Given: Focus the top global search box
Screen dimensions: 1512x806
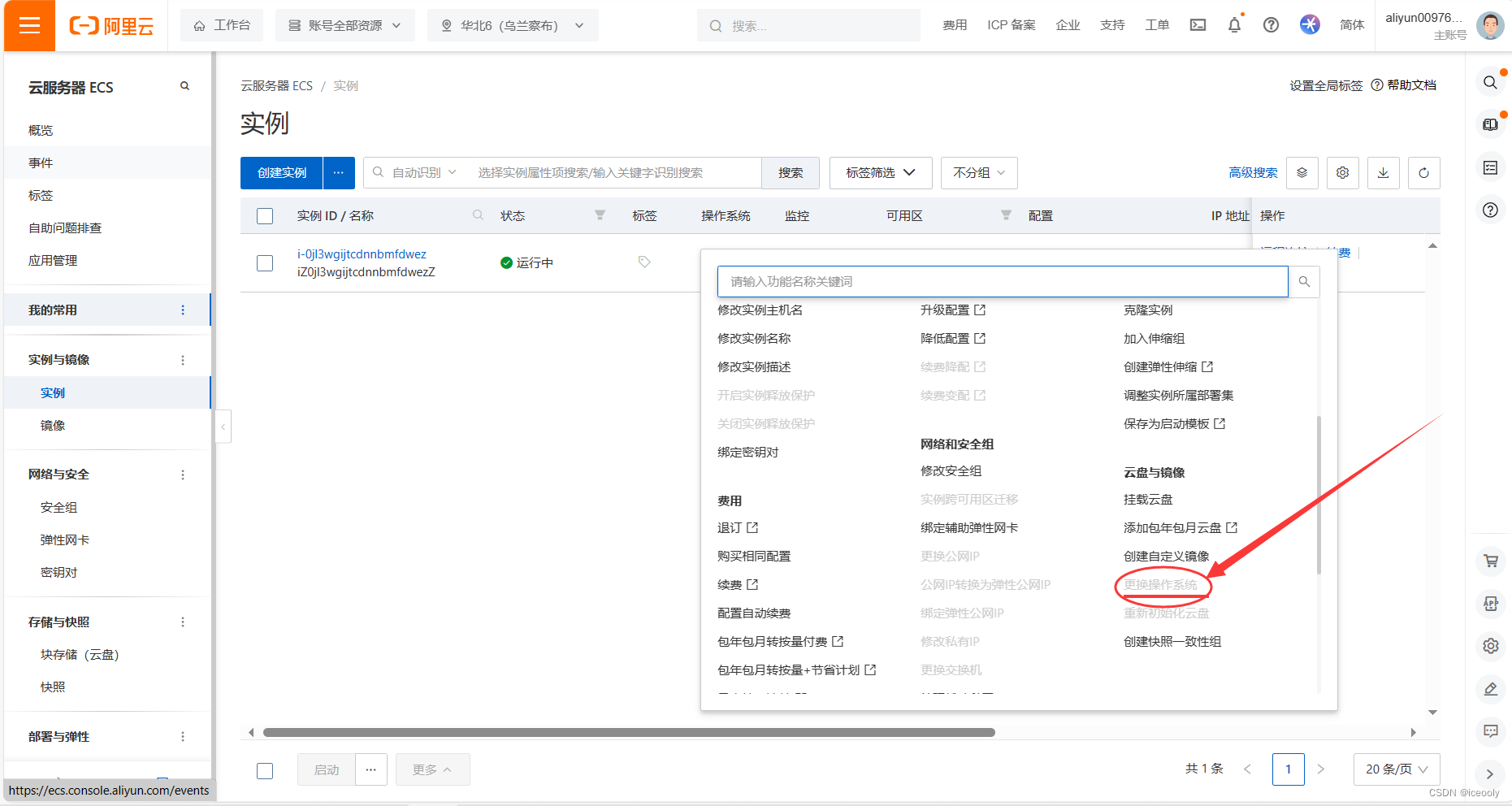Looking at the screenshot, I should (x=808, y=25).
